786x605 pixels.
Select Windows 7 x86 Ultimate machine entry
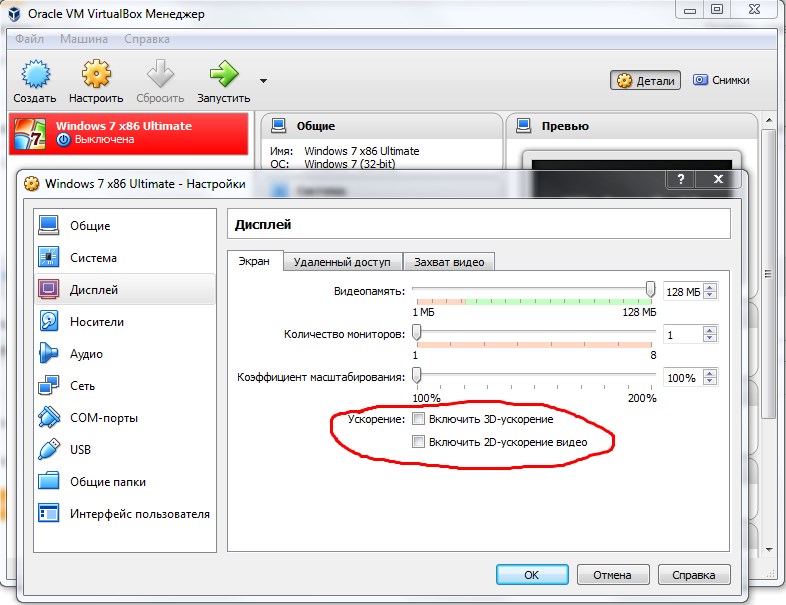pos(128,133)
